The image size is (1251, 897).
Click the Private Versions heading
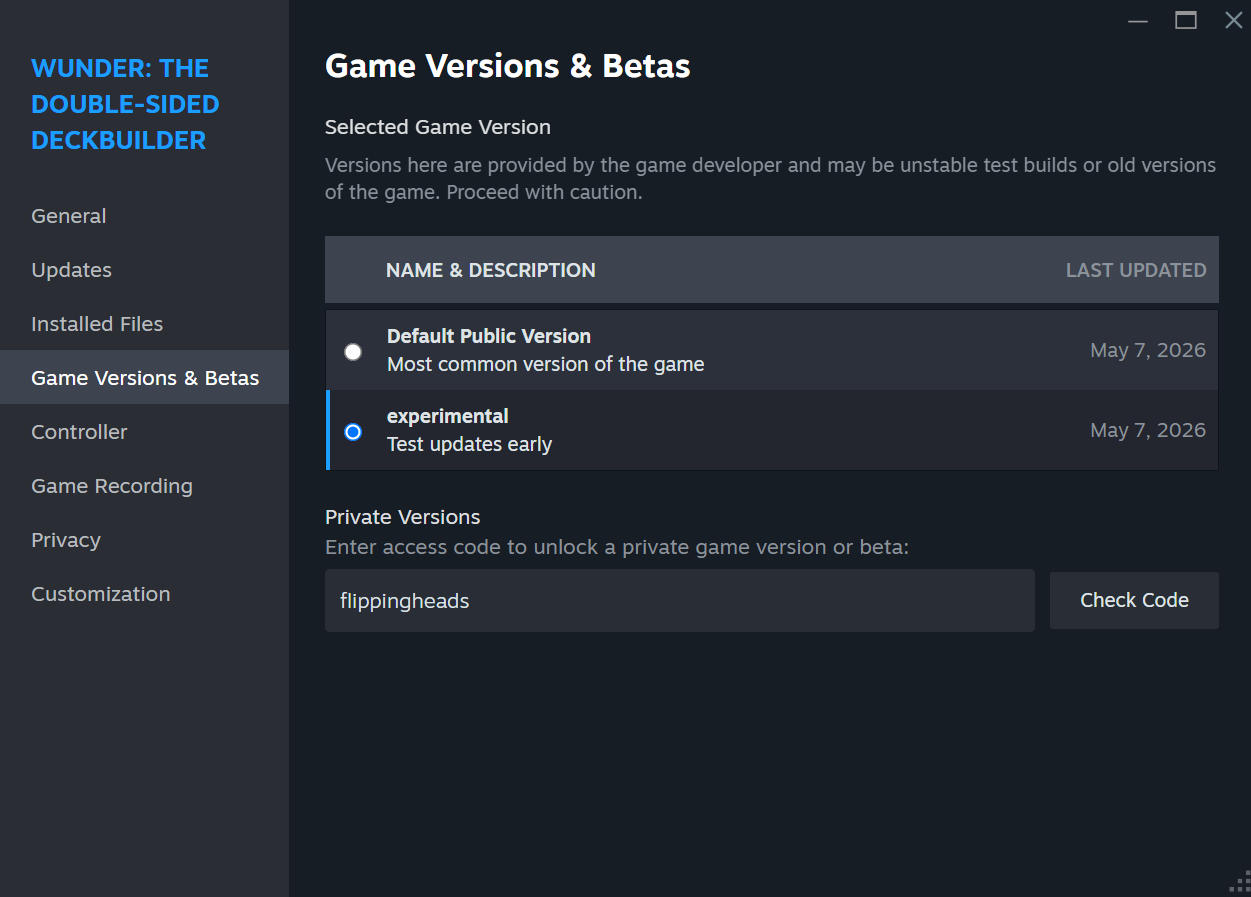point(403,517)
